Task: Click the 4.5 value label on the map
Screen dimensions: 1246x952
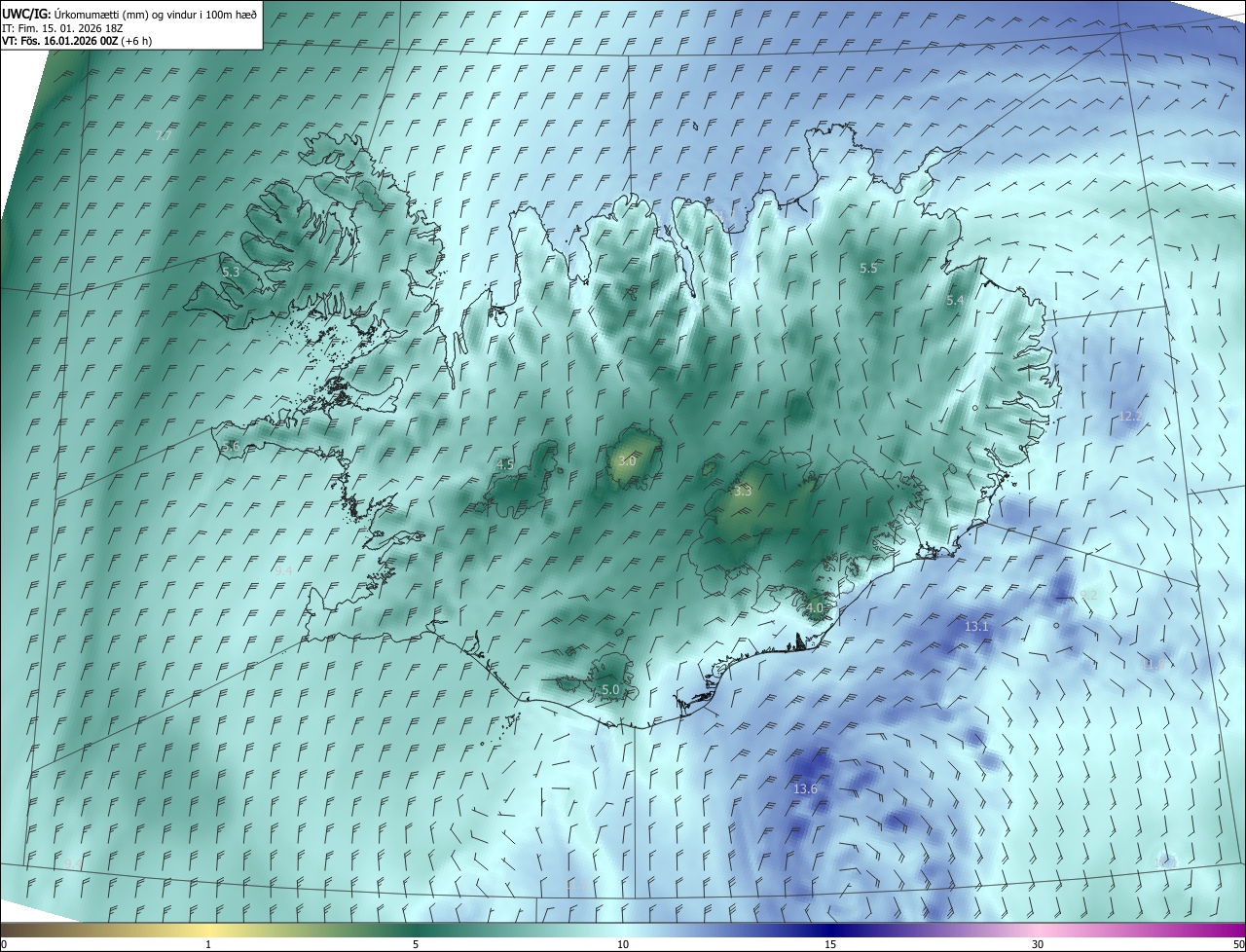Action: click(x=505, y=465)
